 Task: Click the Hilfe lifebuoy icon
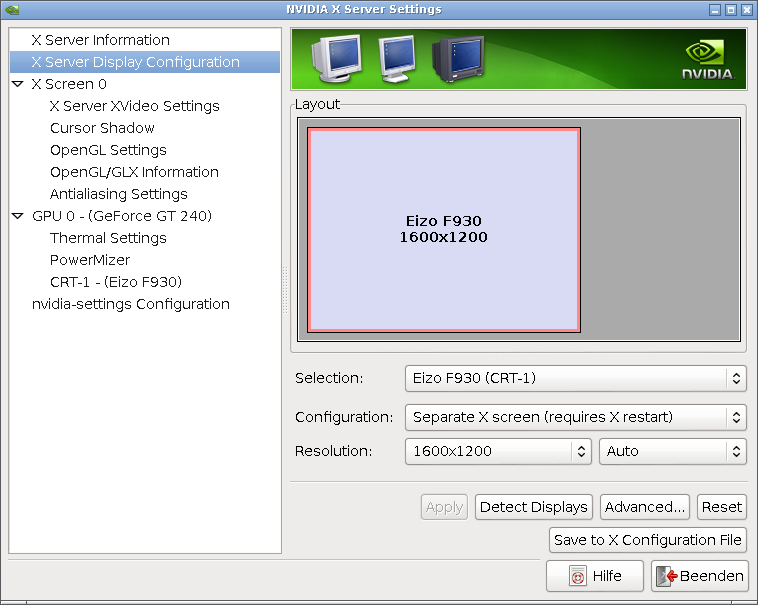578,576
